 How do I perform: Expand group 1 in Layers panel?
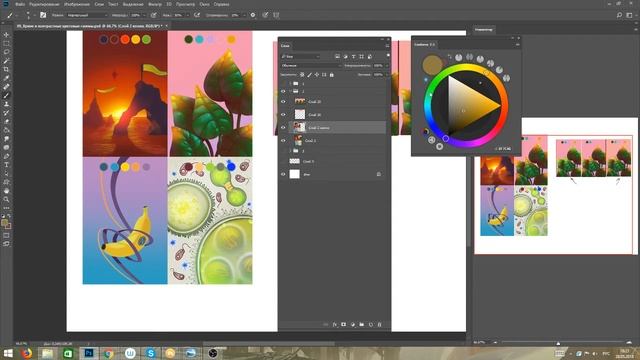pyautogui.click(x=290, y=84)
